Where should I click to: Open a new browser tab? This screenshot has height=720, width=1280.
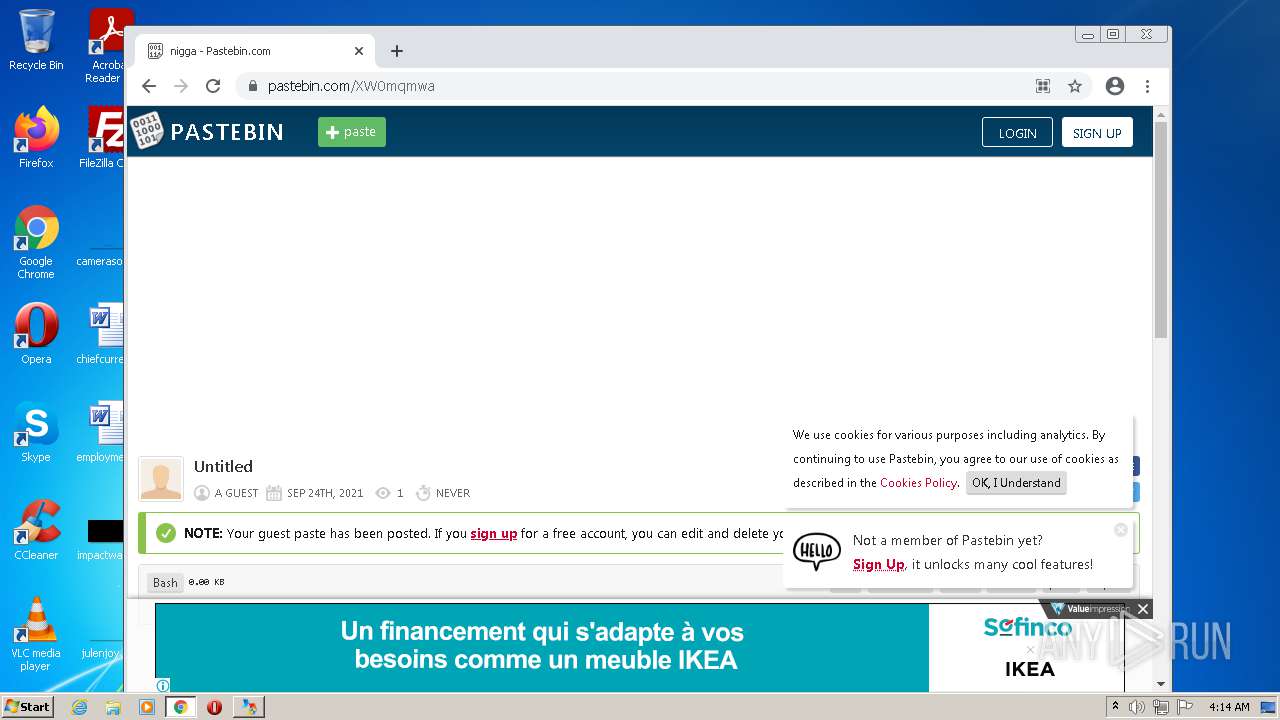point(397,51)
